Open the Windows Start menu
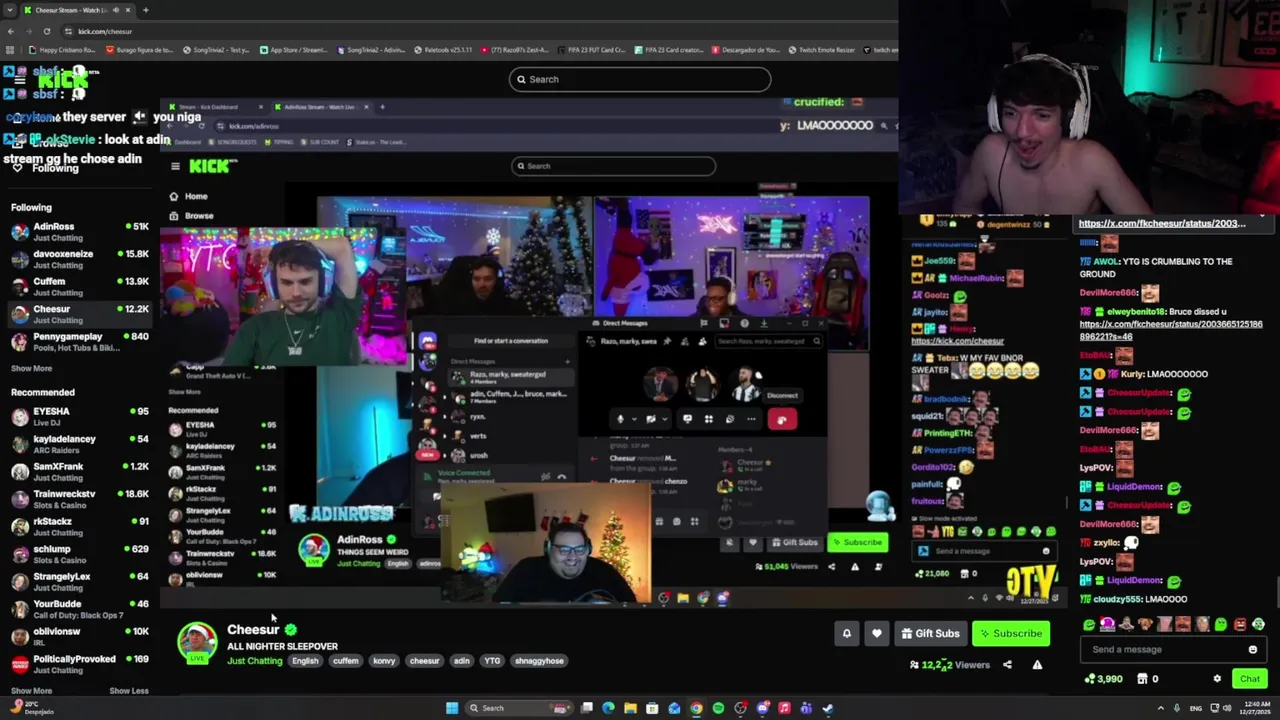Screen dimensions: 1280x720 (452, 708)
